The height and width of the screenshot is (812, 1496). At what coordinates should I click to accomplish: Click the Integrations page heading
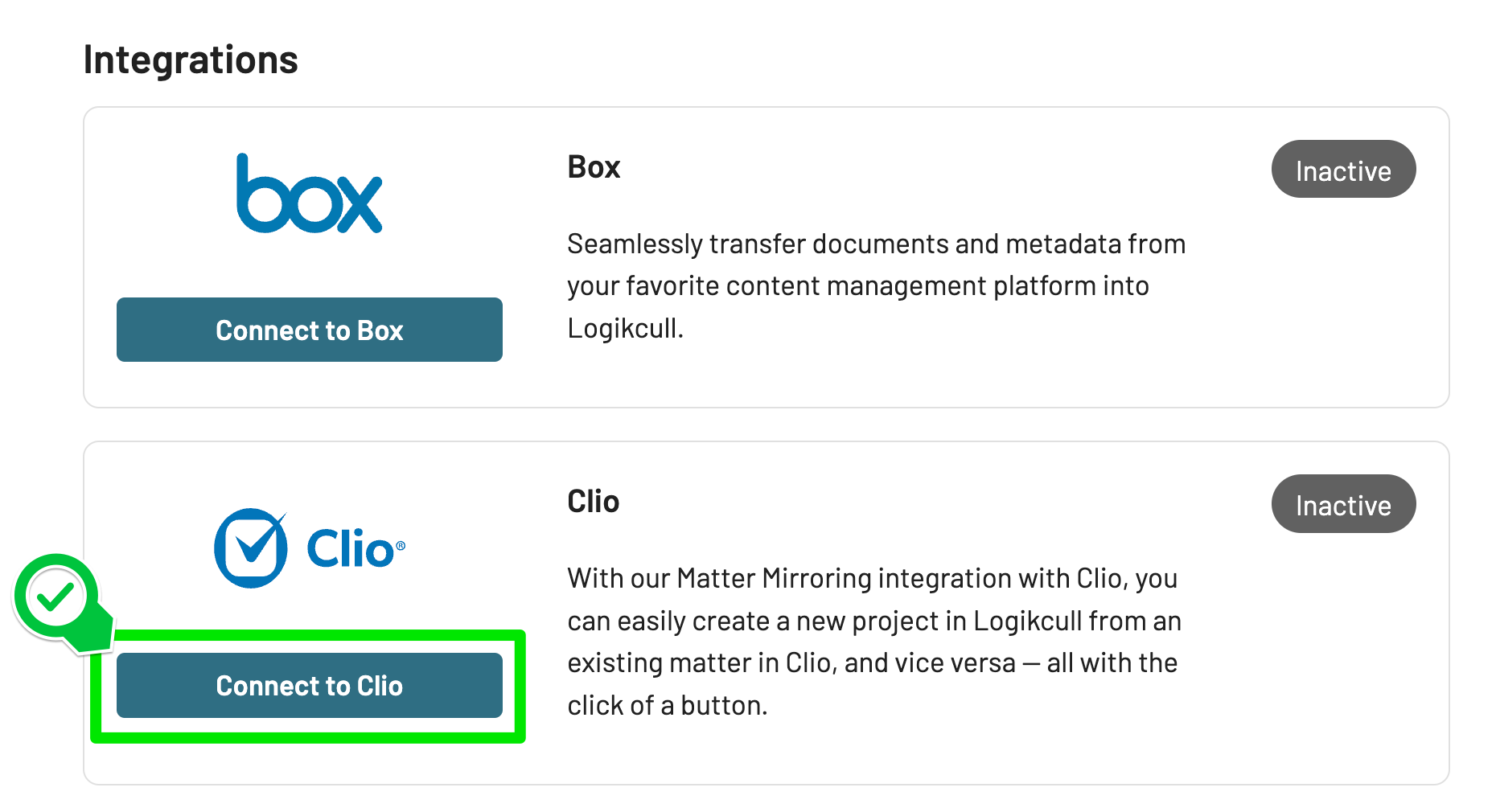click(x=191, y=59)
